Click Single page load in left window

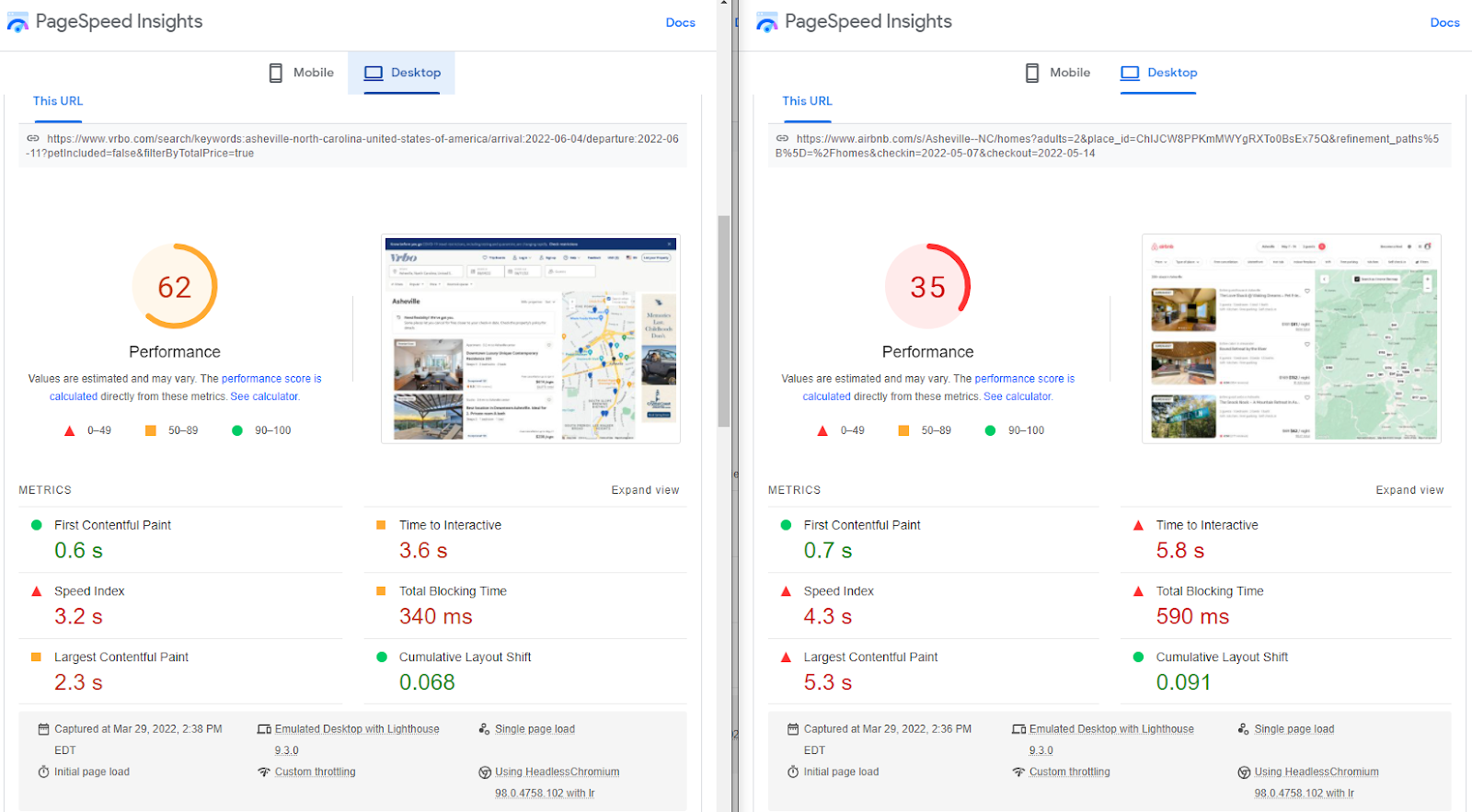(x=535, y=729)
